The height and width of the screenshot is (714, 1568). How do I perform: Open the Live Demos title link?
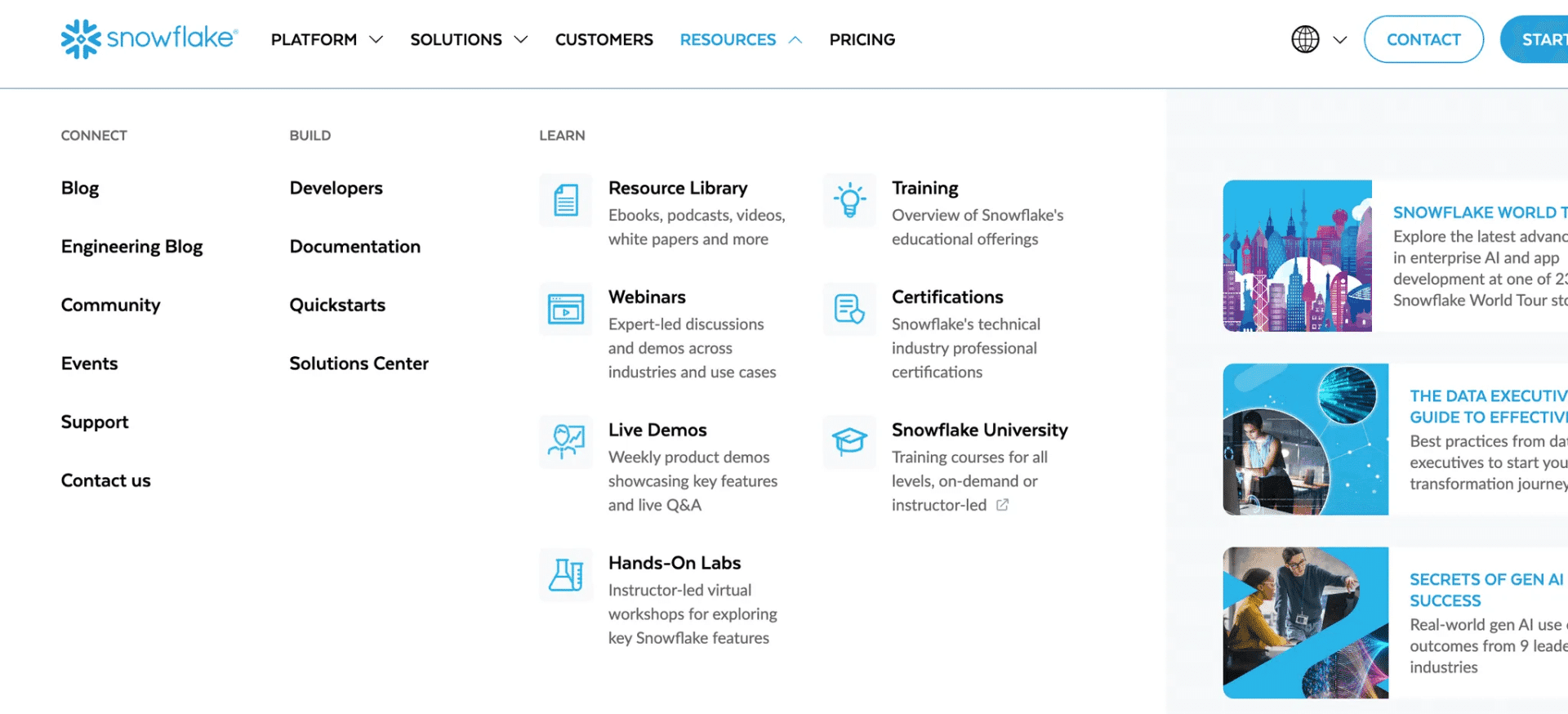tap(657, 430)
